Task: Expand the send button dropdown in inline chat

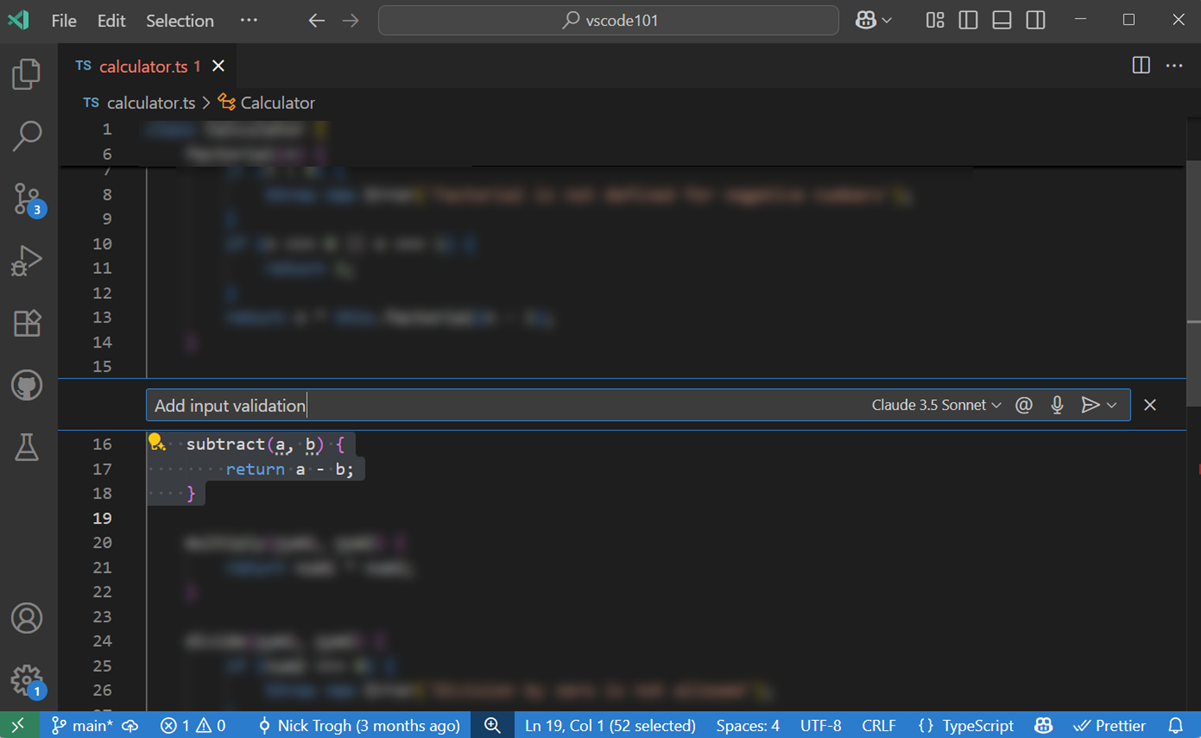Action: coord(1110,404)
